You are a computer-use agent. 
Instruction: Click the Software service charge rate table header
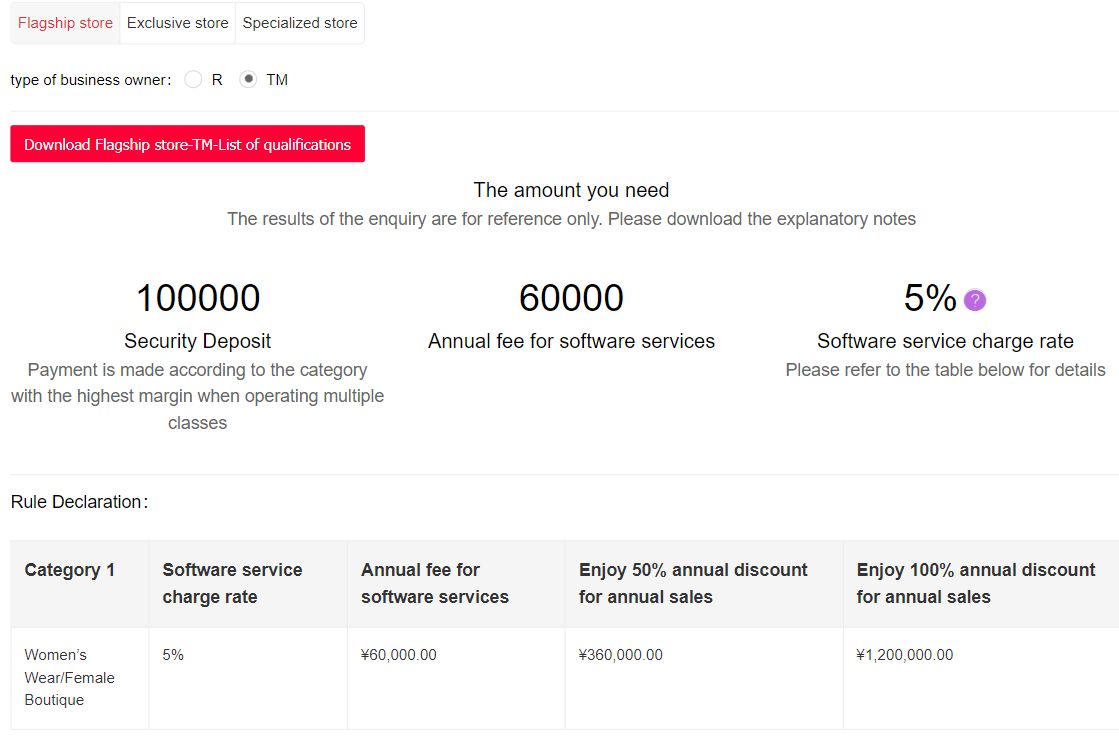pyautogui.click(x=232, y=583)
